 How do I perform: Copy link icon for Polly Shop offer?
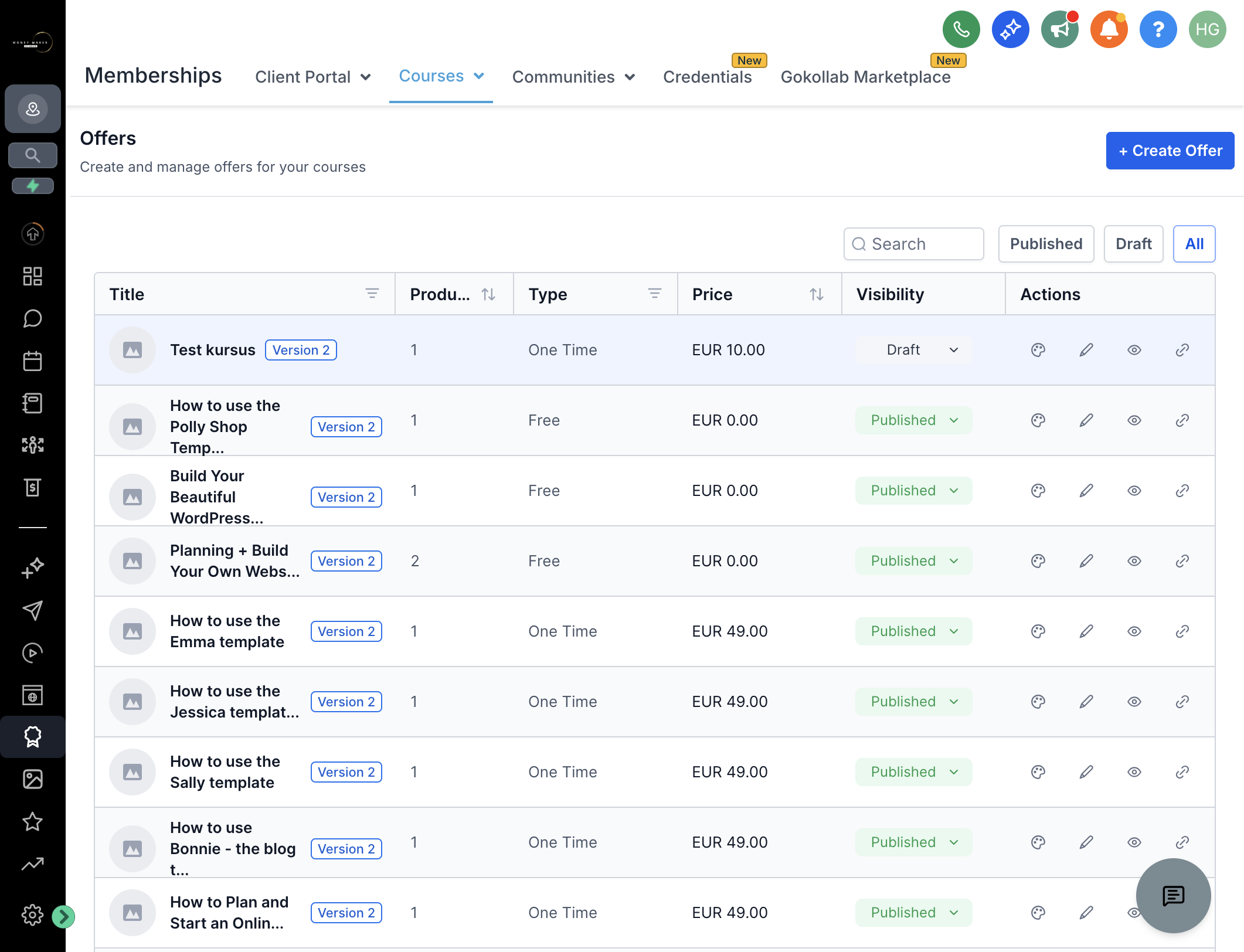[x=1182, y=420]
